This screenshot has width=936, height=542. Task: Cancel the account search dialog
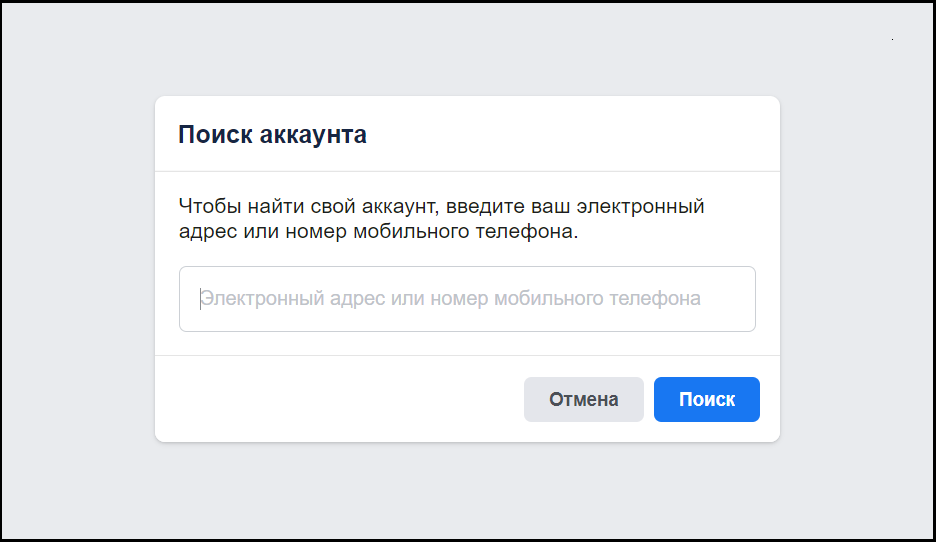click(x=584, y=399)
